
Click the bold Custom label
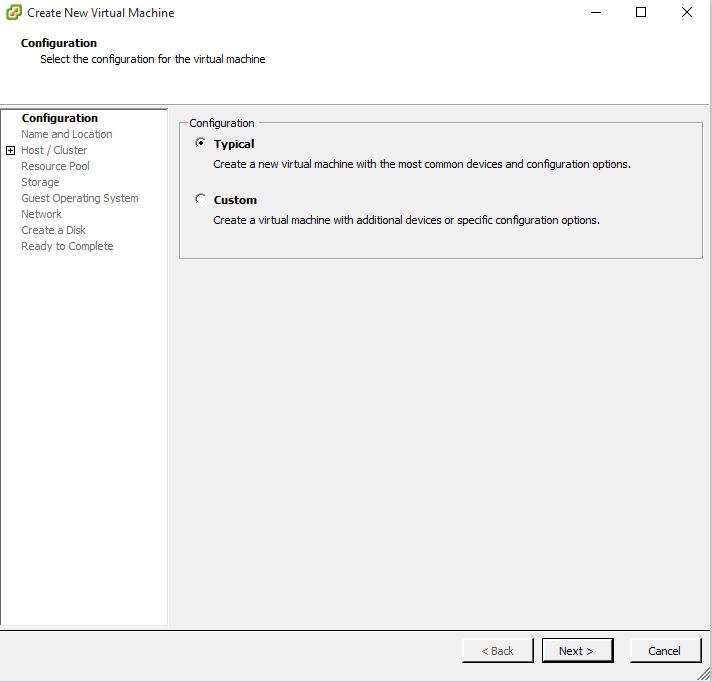[235, 200]
